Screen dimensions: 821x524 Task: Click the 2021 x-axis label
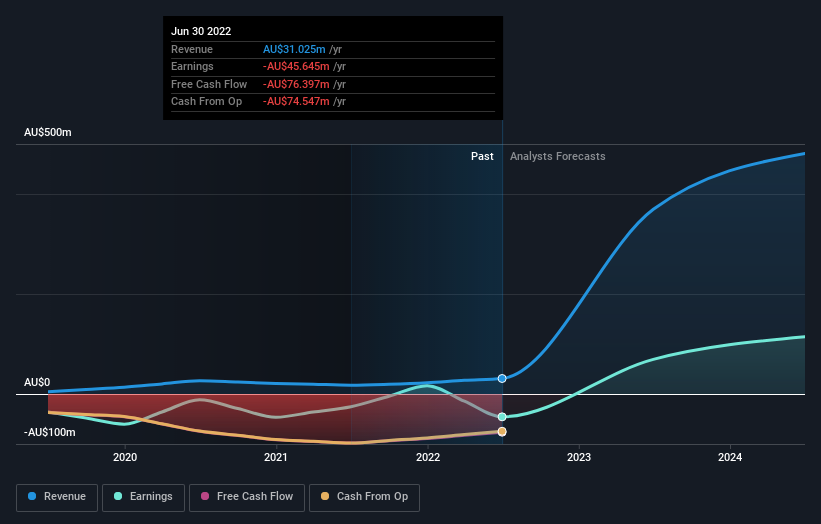pos(276,458)
